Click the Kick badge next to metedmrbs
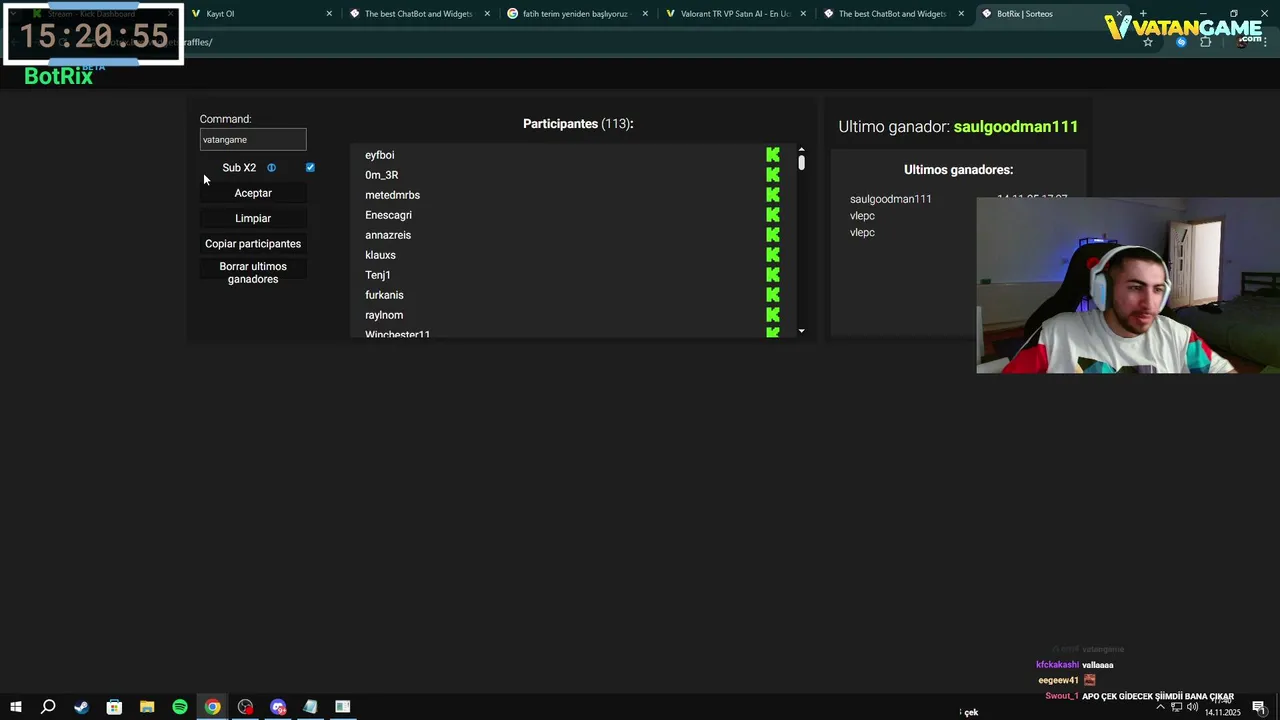 pos(773,195)
